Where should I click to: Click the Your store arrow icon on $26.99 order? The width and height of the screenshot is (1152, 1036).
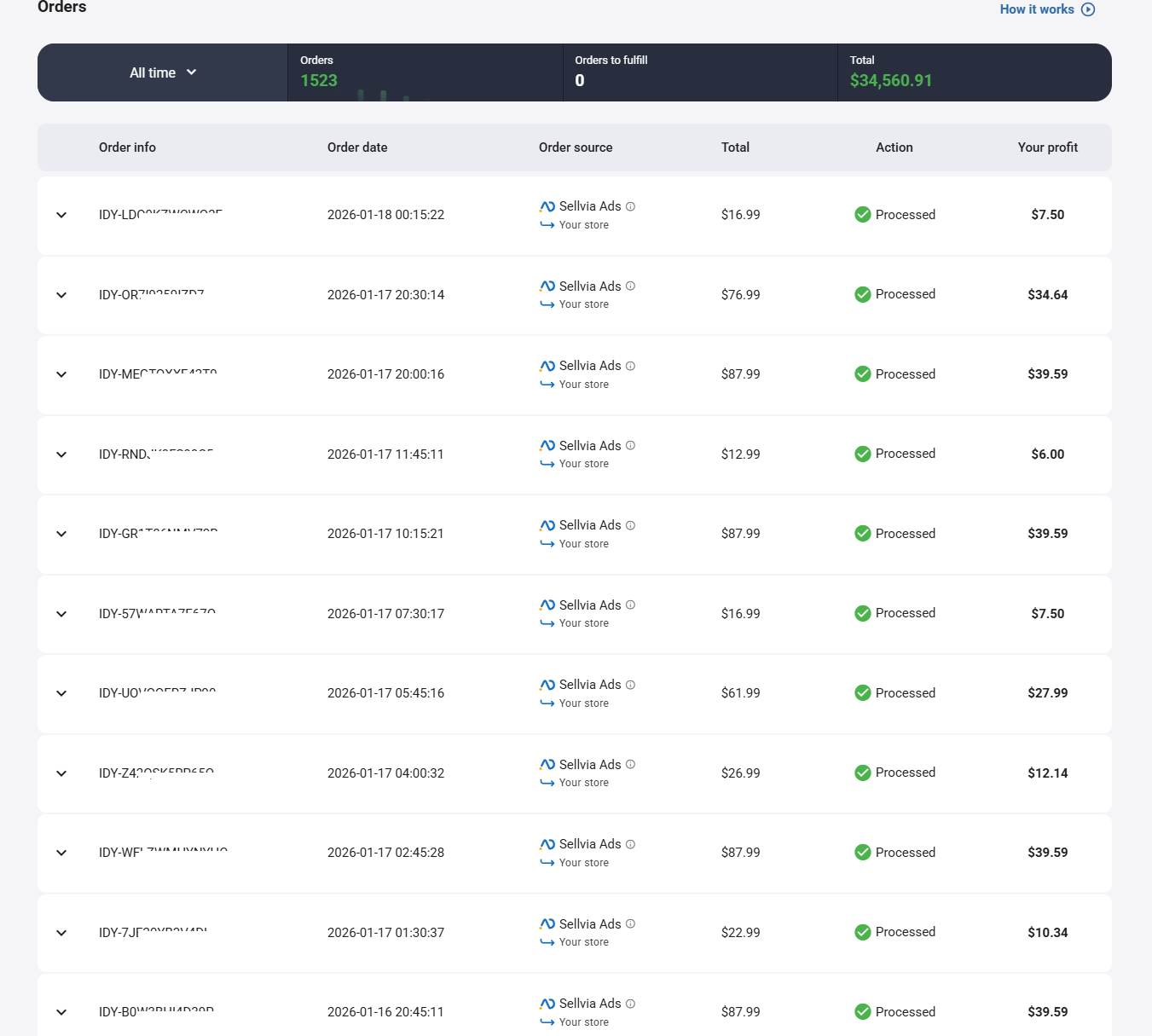(547, 784)
